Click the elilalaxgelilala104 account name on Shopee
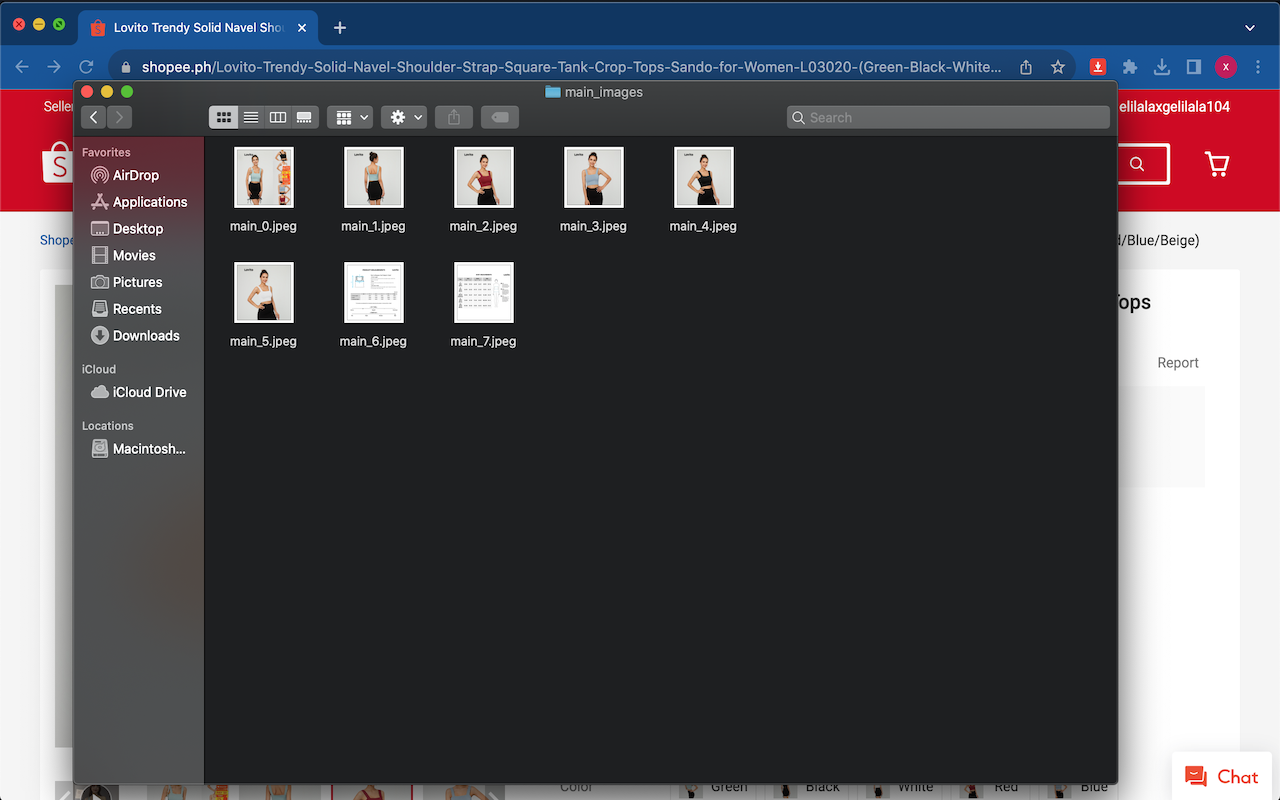 (x=1174, y=107)
